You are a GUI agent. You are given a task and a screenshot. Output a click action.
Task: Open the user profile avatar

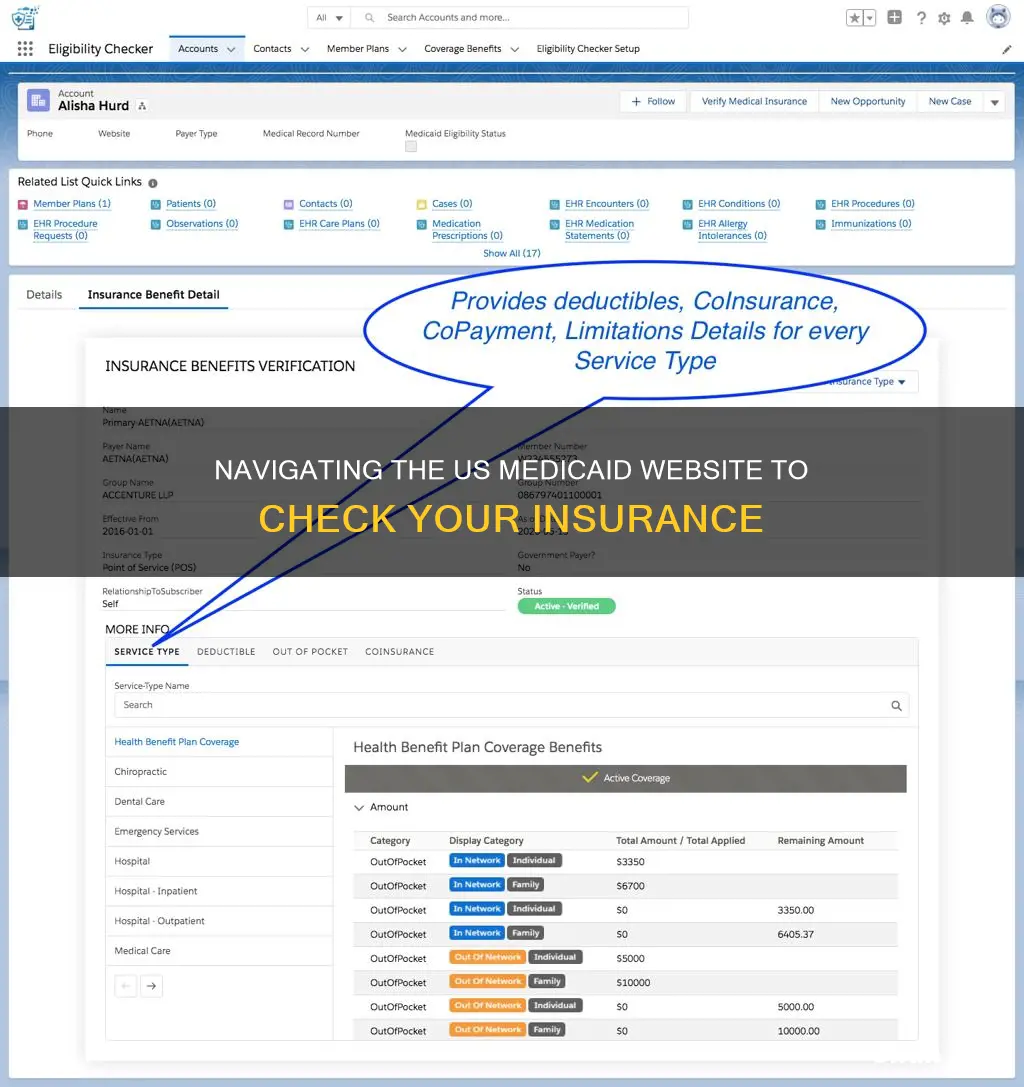(998, 17)
